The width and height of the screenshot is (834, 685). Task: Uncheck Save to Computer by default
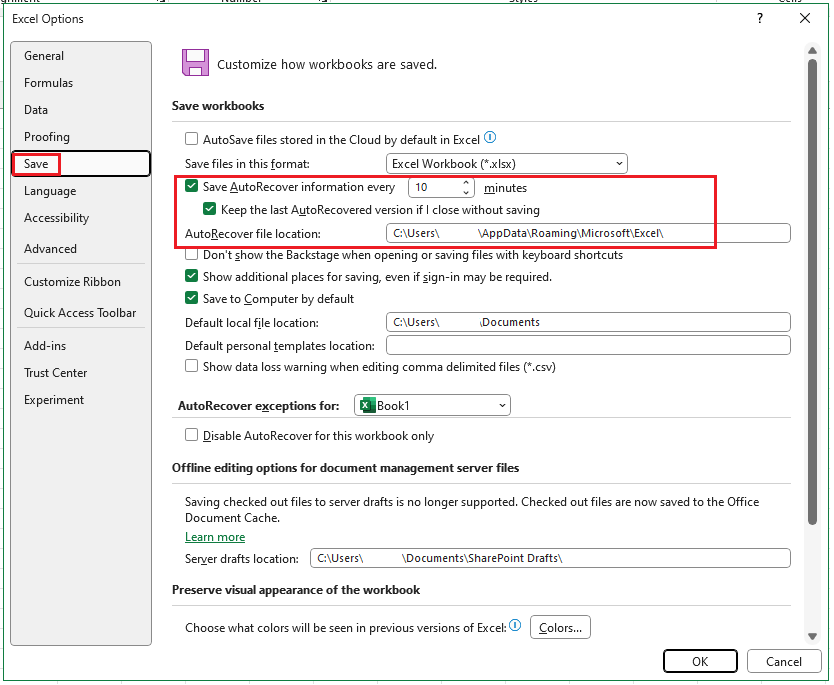[x=191, y=298]
